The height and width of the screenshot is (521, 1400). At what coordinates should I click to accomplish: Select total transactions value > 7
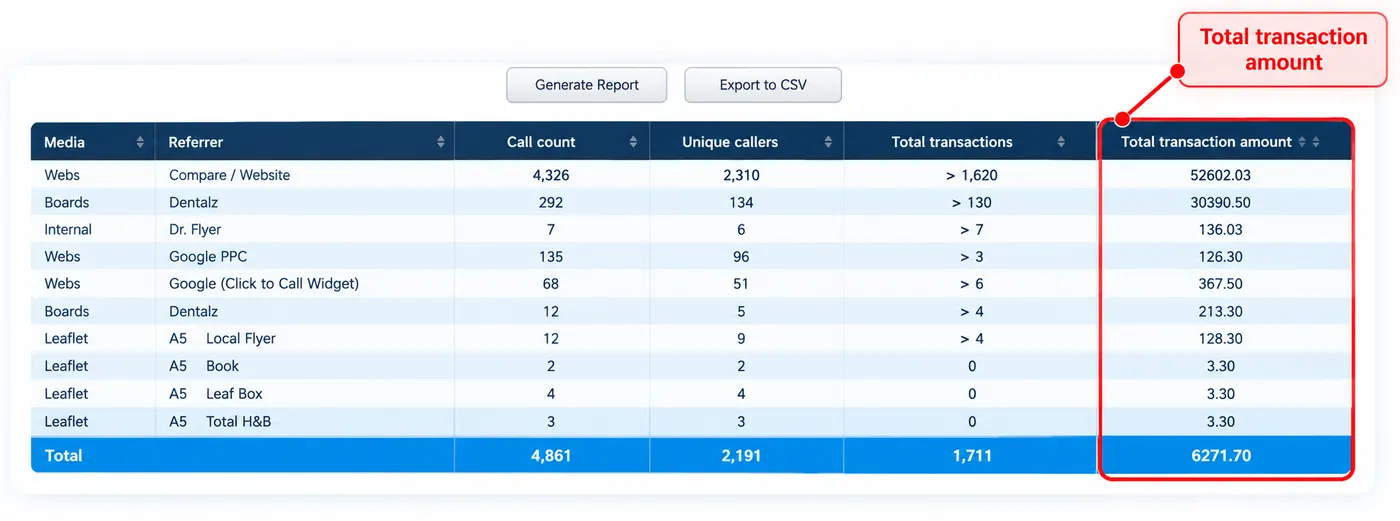point(971,229)
